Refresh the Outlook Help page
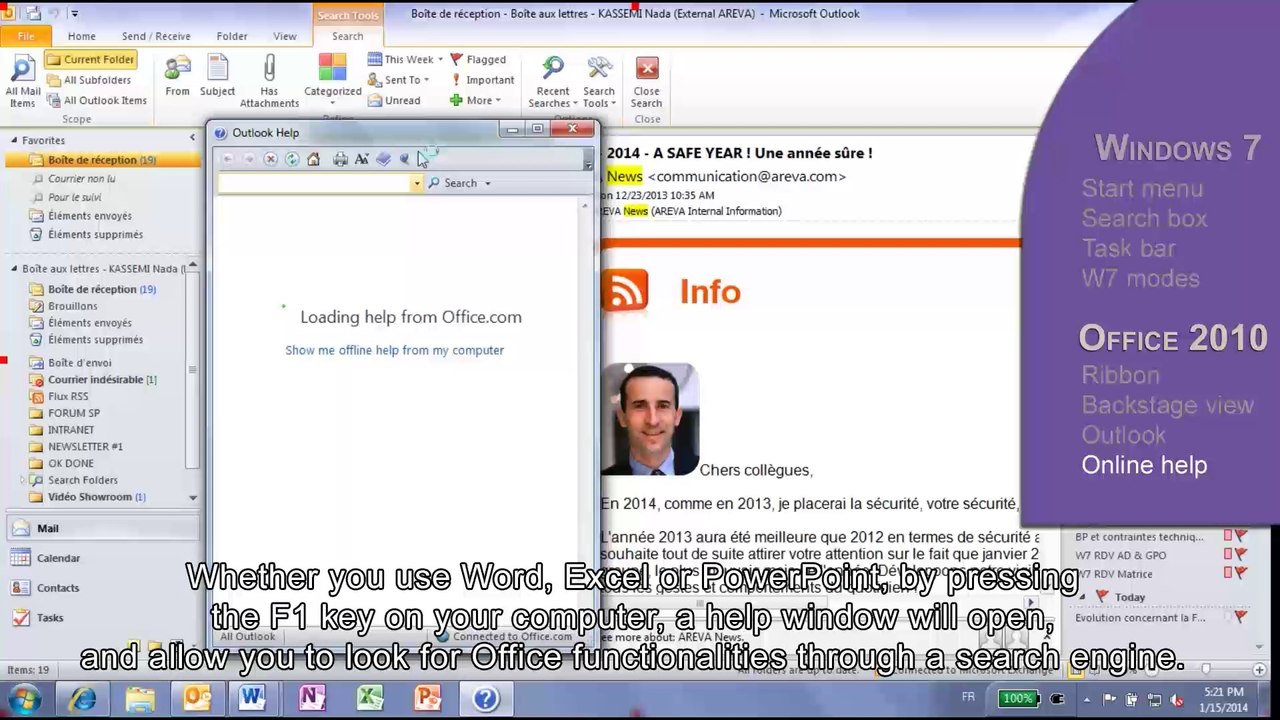The height and width of the screenshot is (720, 1280). (292, 159)
